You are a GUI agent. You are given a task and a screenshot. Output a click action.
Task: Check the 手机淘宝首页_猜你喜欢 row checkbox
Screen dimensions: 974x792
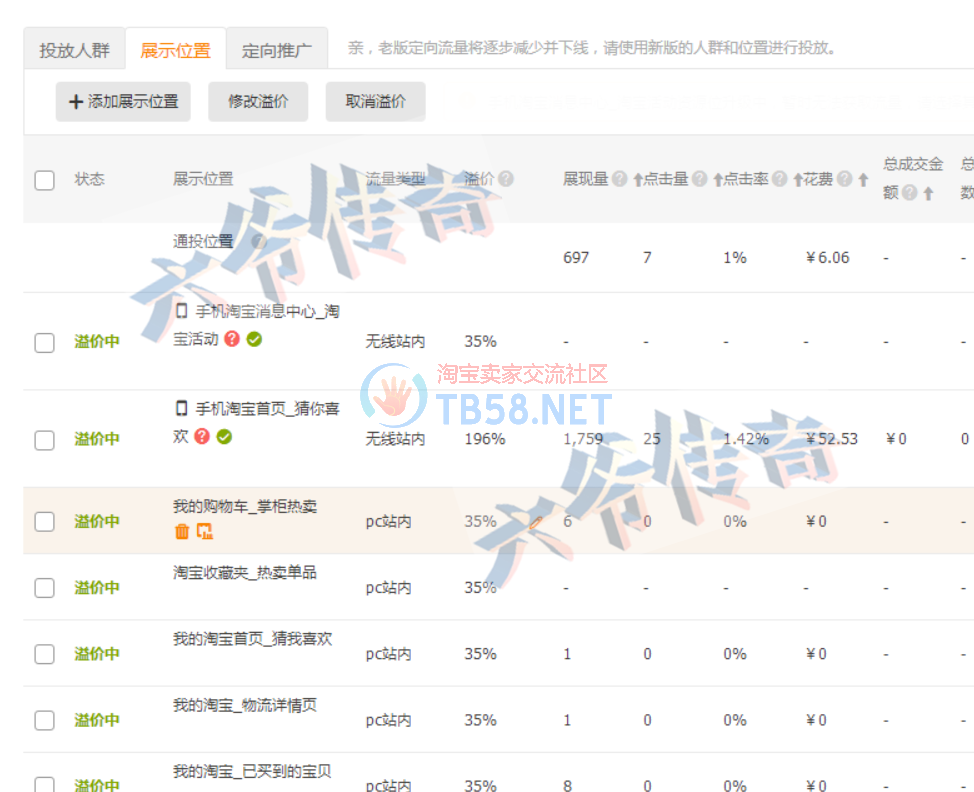pyautogui.click(x=44, y=440)
